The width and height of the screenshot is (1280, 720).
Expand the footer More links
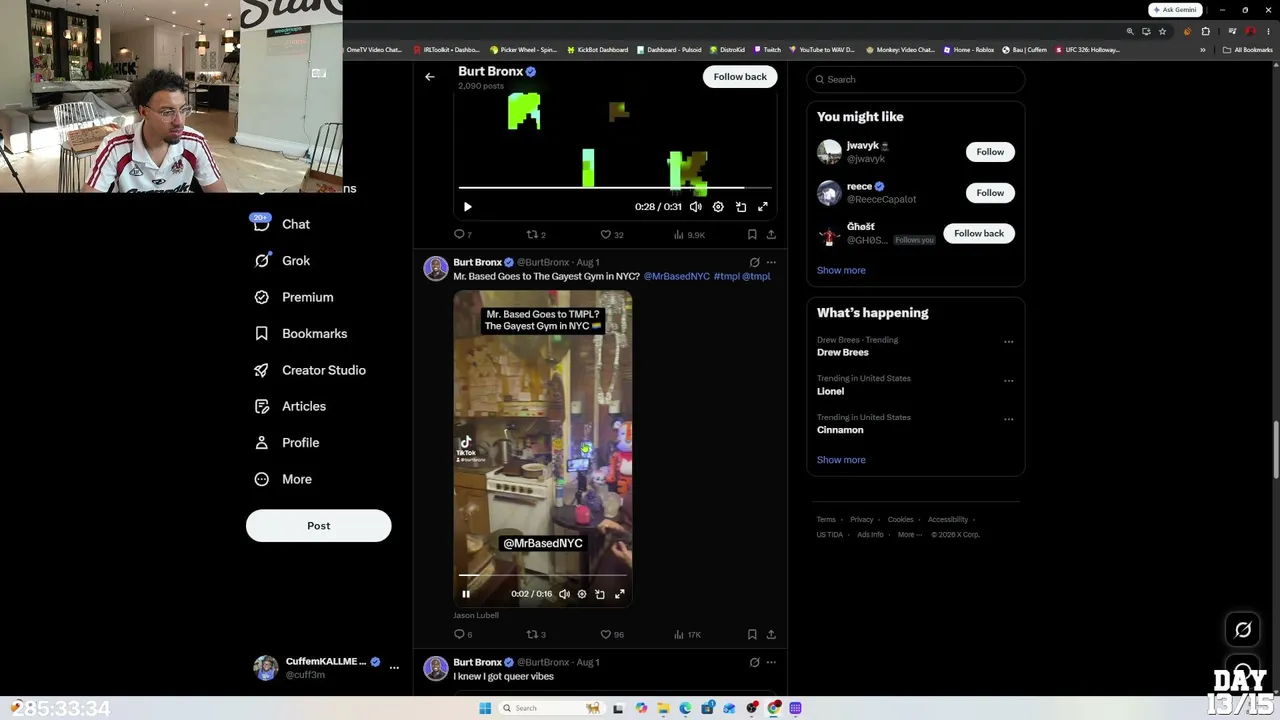[909, 535]
